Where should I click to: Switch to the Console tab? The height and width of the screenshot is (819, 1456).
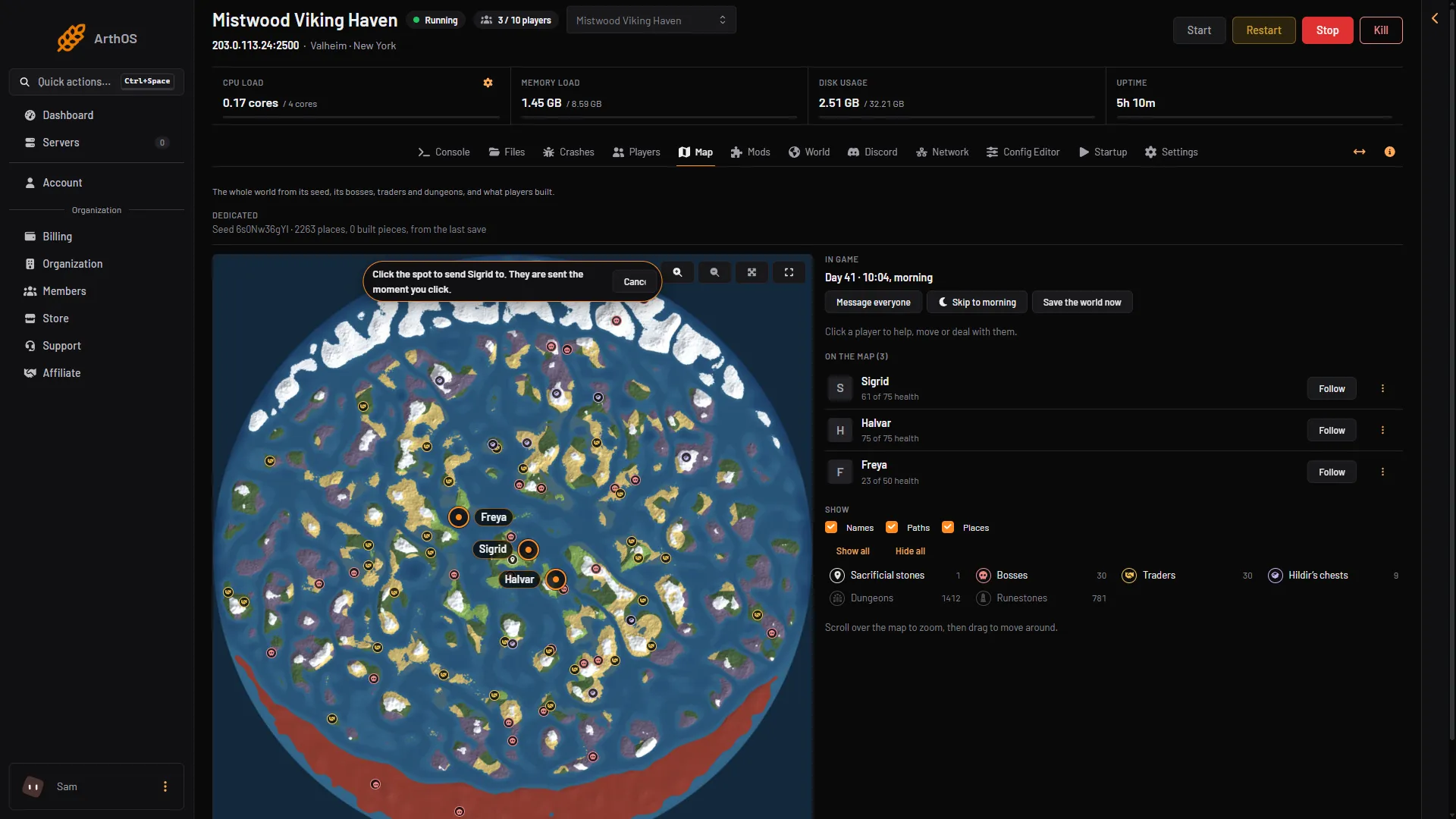pyautogui.click(x=444, y=152)
